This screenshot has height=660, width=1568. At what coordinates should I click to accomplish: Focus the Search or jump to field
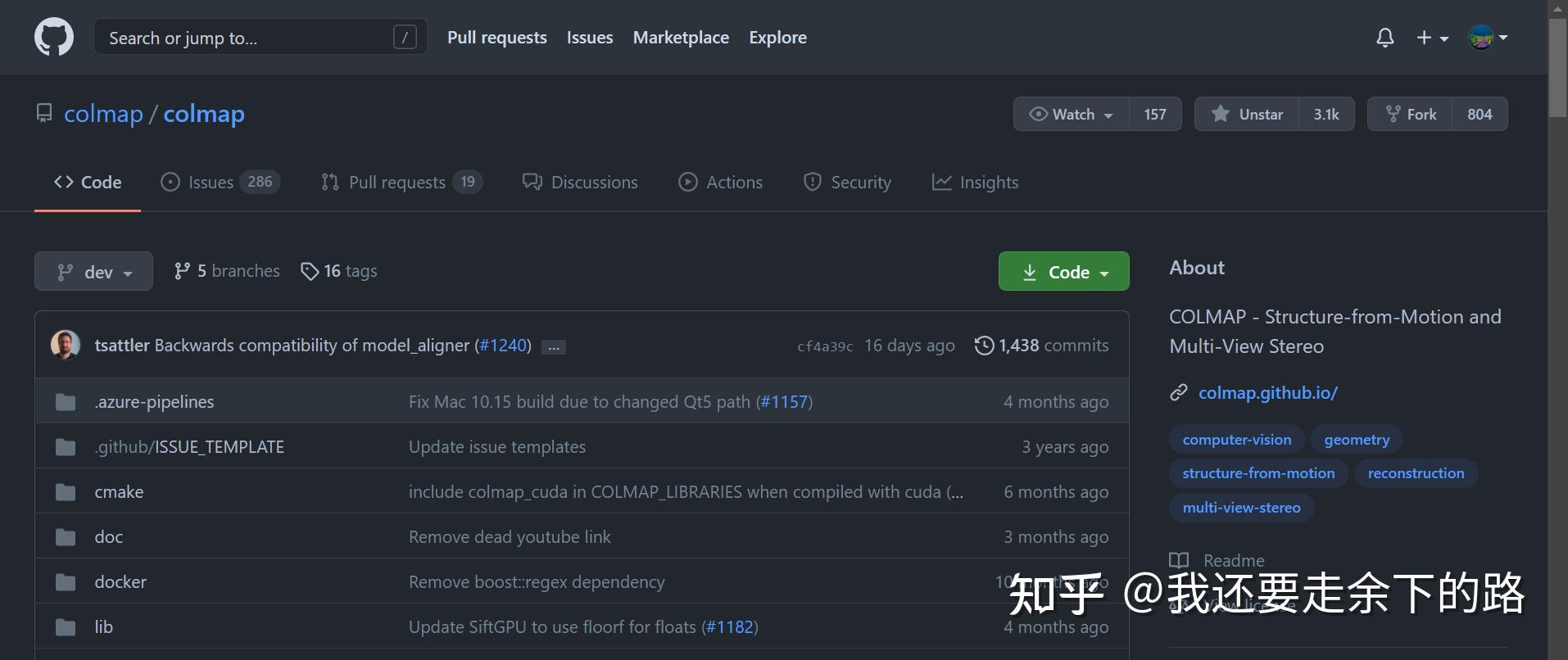click(x=261, y=38)
